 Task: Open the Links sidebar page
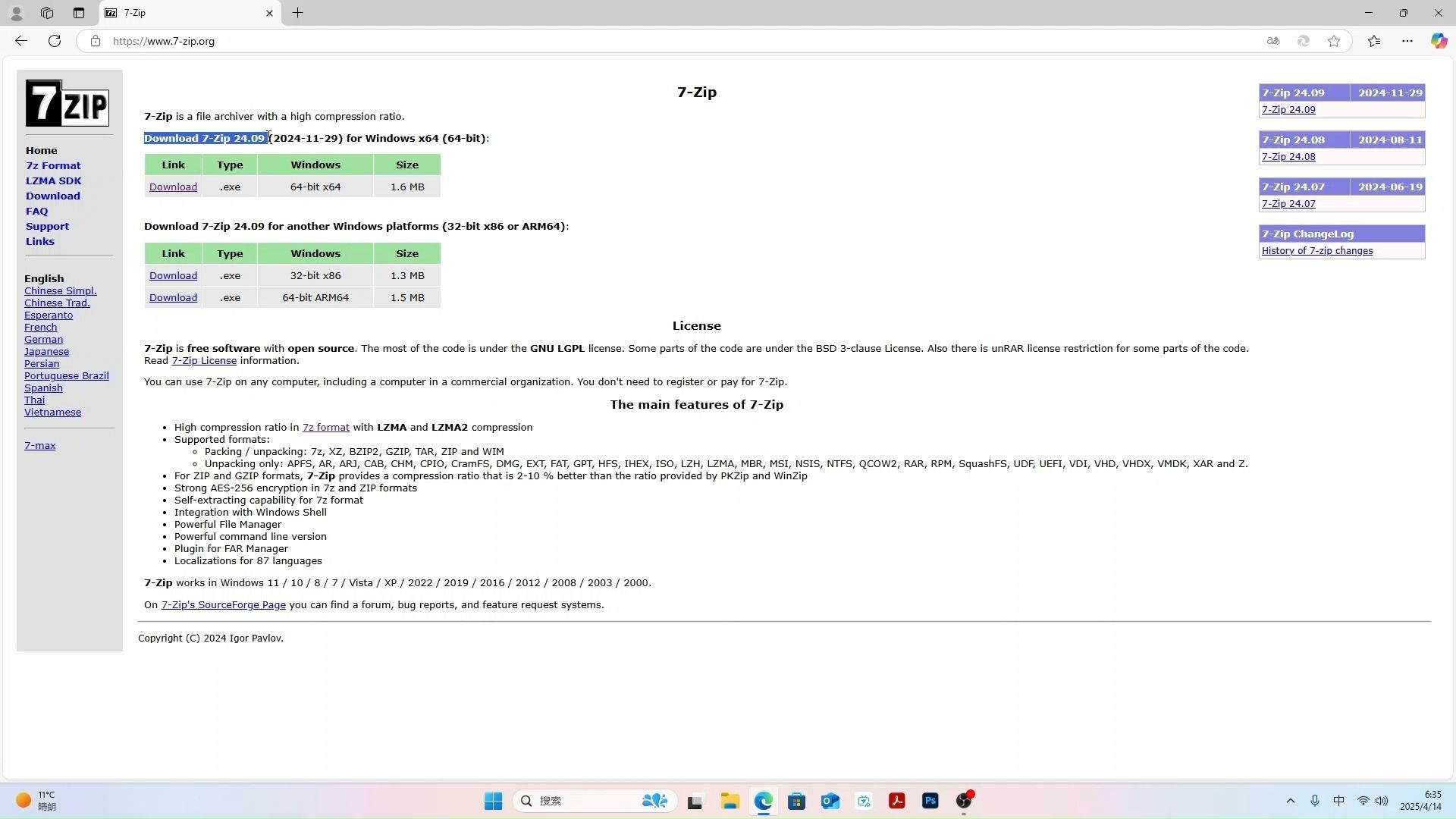click(x=39, y=241)
